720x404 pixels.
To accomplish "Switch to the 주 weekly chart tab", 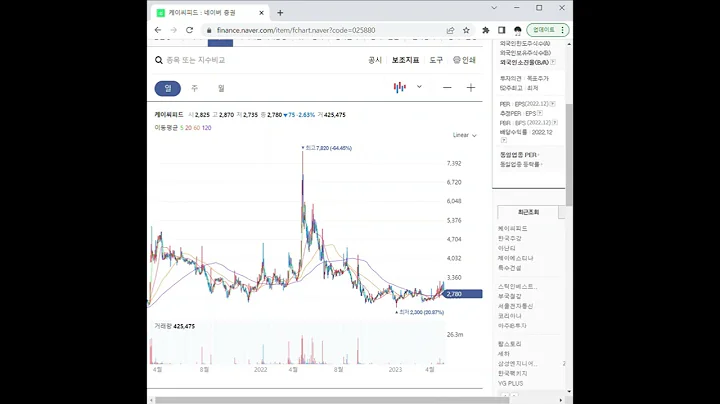I will (x=194, y=88).
